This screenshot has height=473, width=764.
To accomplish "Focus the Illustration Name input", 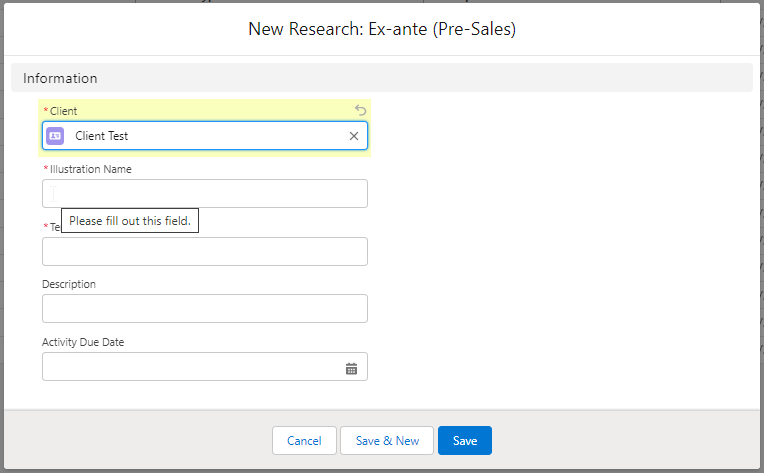I will tap(205, 193).
